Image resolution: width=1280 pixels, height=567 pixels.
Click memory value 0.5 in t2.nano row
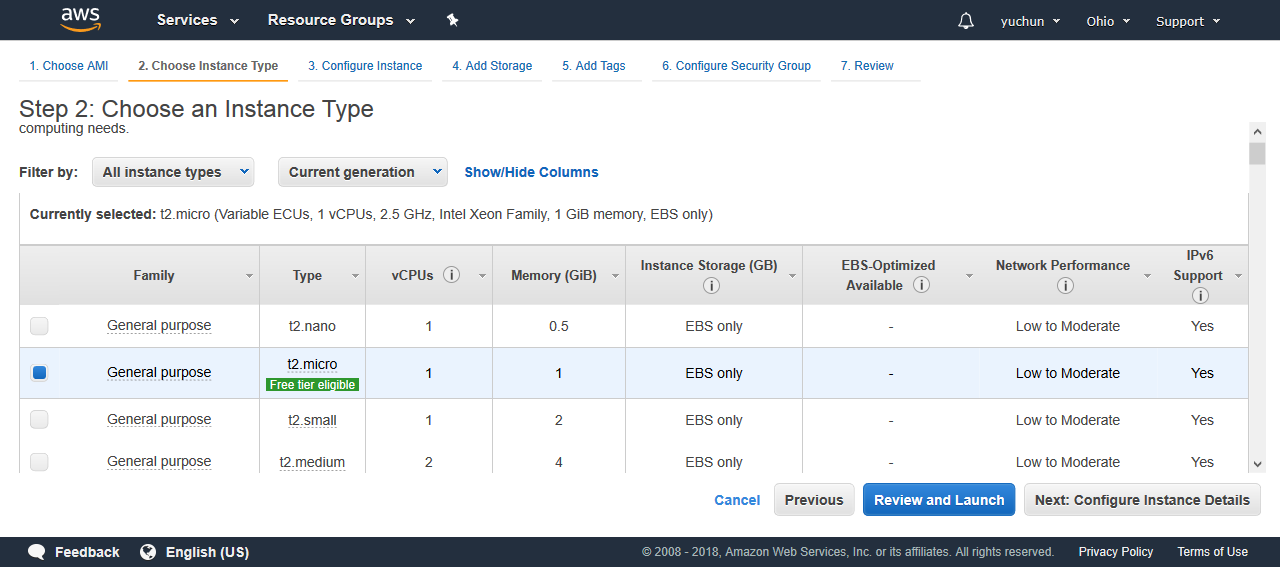click(x=559, y=326)
